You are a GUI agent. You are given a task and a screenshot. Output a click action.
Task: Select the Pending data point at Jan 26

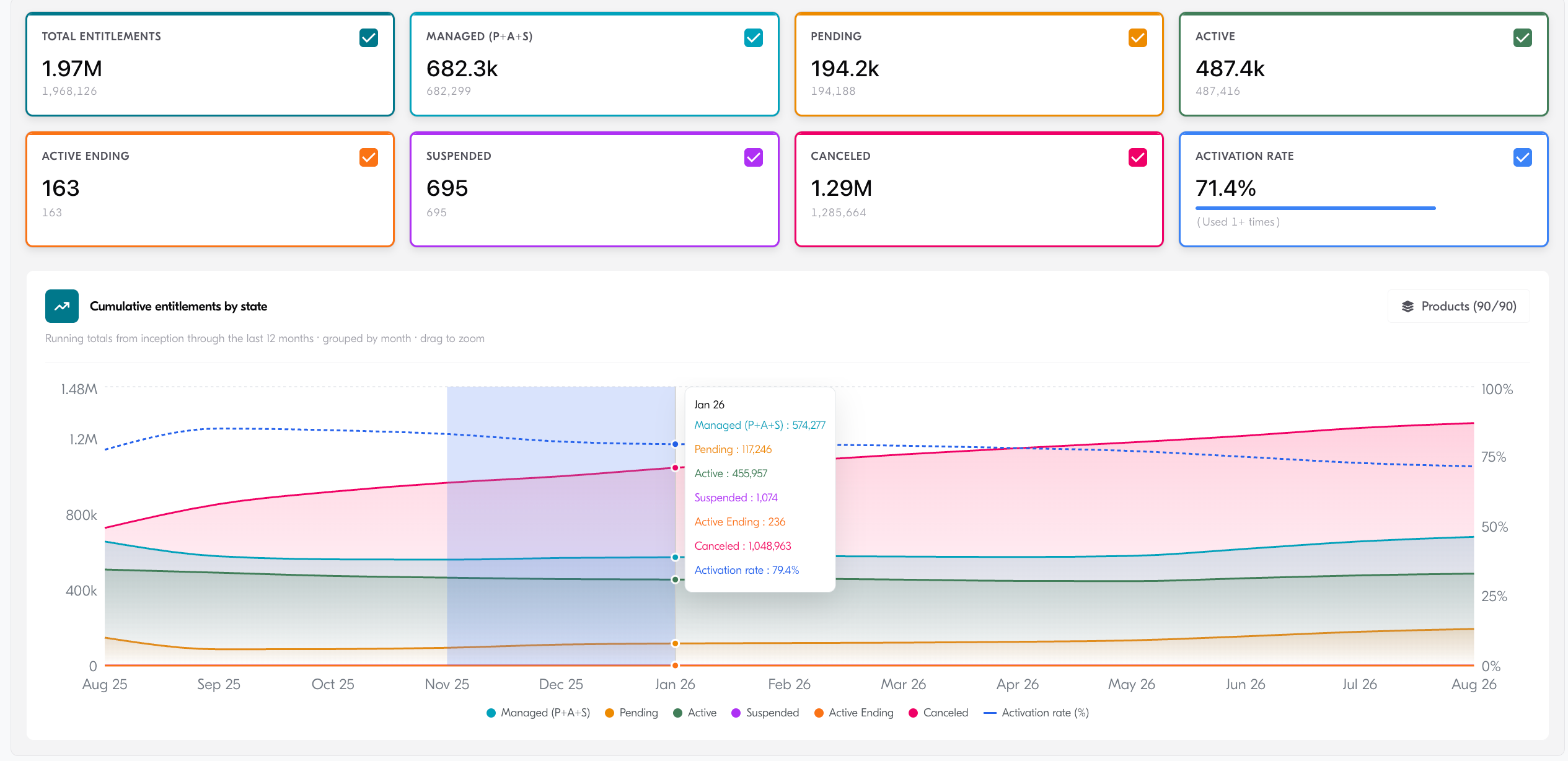675,643
